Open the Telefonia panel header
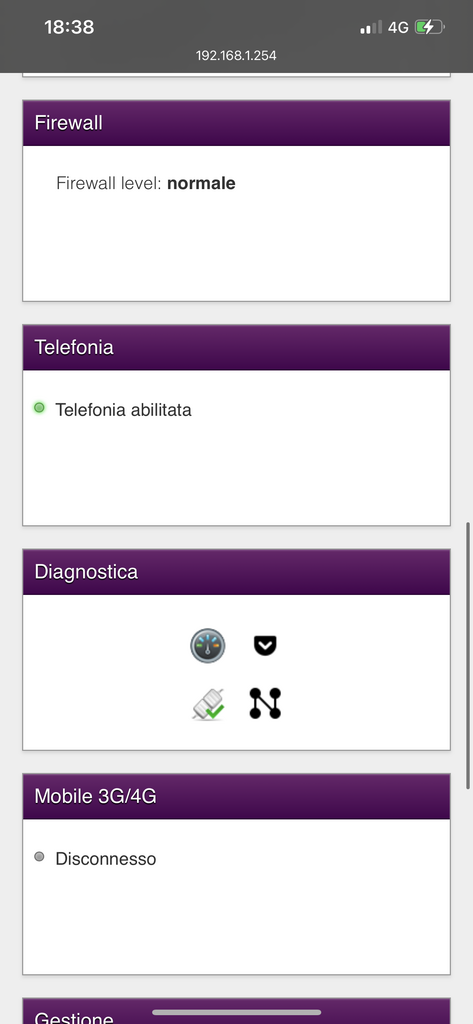 236,347
